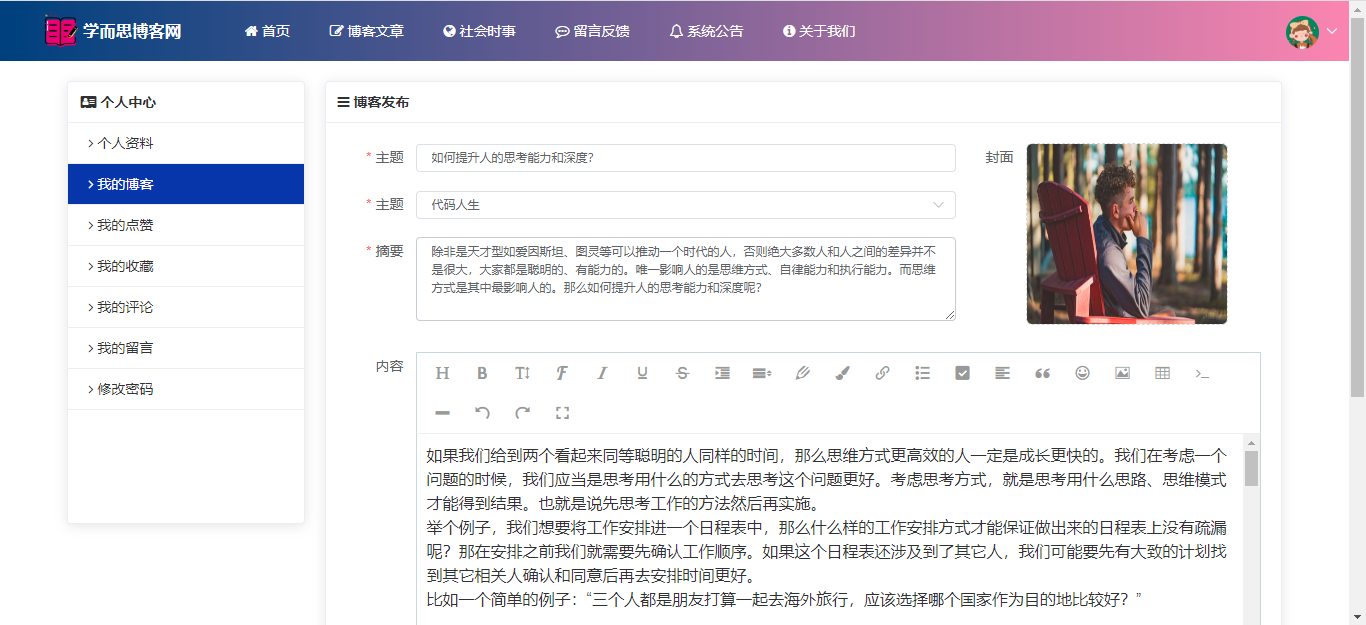Enter fullscreen editing mode
This screenshot has width=1366, height=625.
point(562,413)
